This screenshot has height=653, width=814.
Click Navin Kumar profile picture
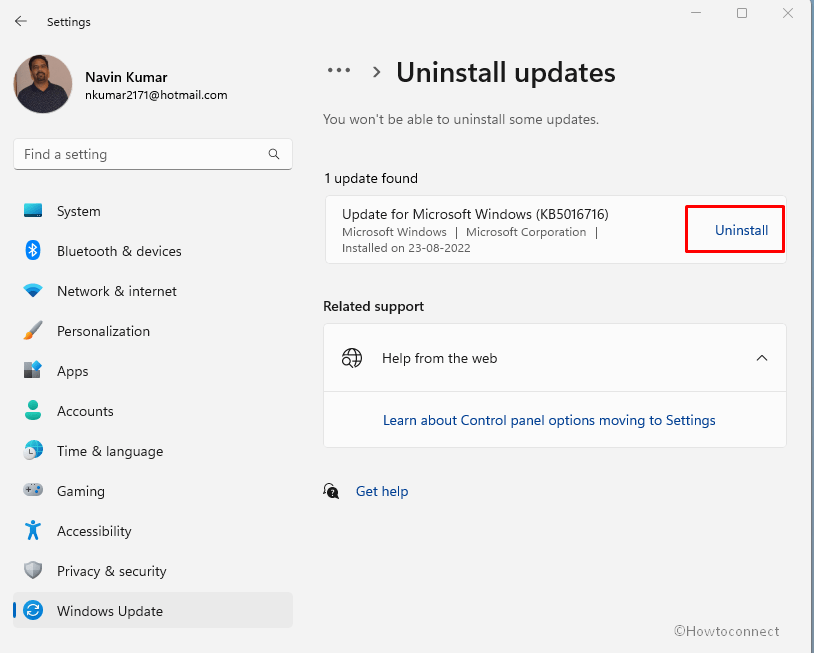pyautogui.click(x=43, y=84)
